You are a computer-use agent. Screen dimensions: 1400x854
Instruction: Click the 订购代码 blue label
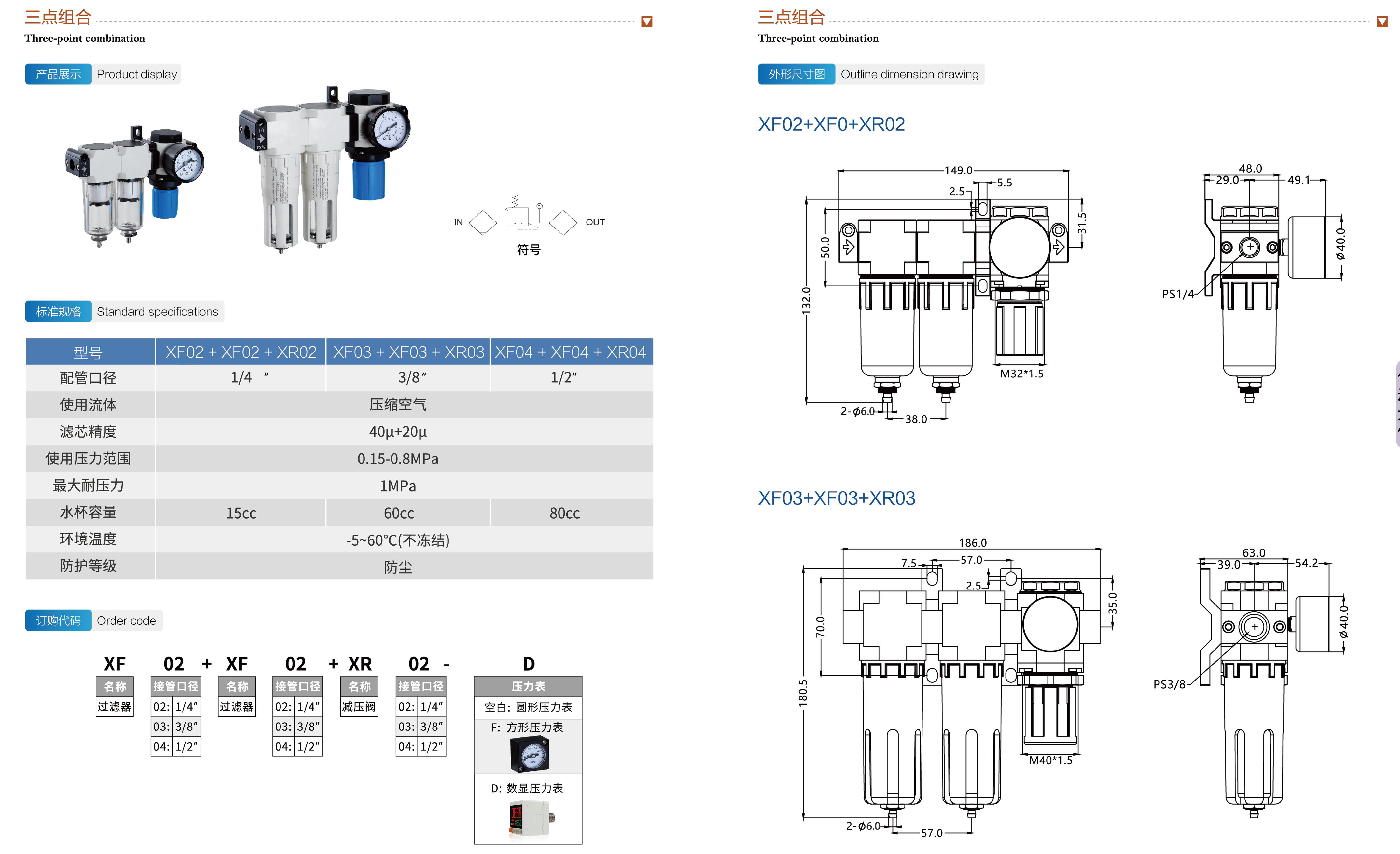pyautogui.click(x=58, y=621)
